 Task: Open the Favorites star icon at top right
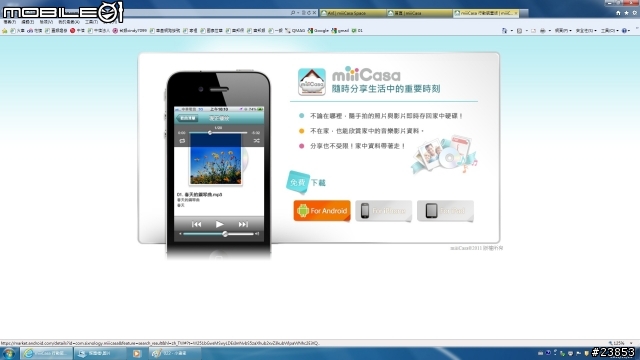click(x=627, y=13)
